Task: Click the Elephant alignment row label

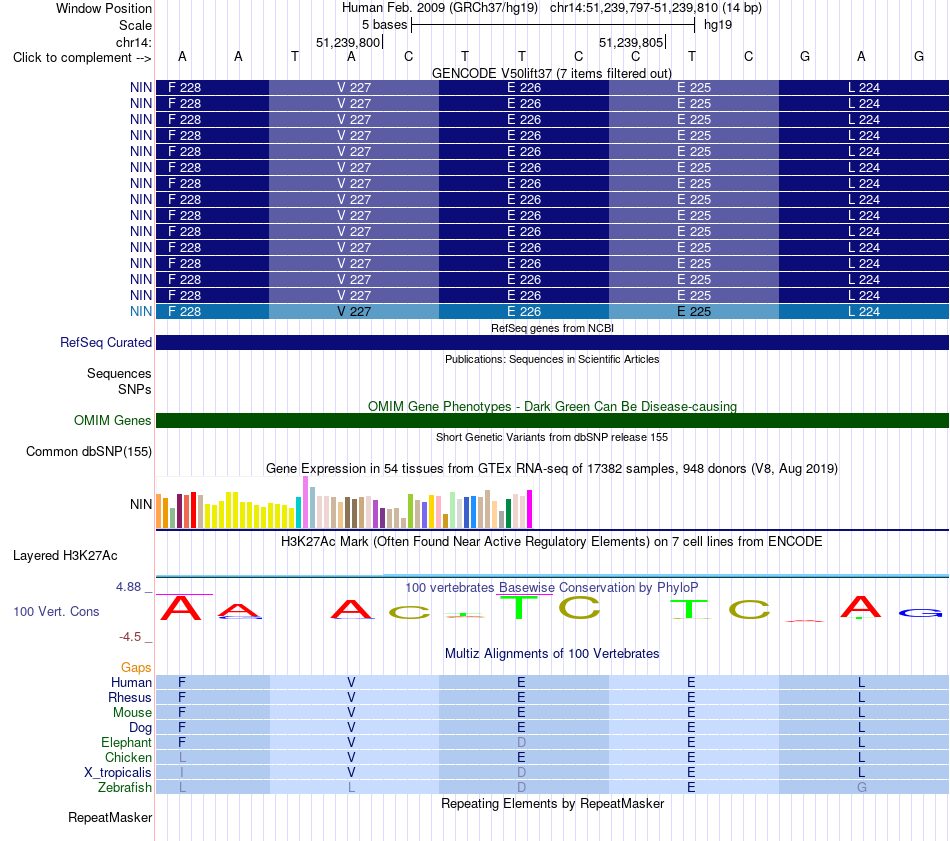Action: coord(126,742)
